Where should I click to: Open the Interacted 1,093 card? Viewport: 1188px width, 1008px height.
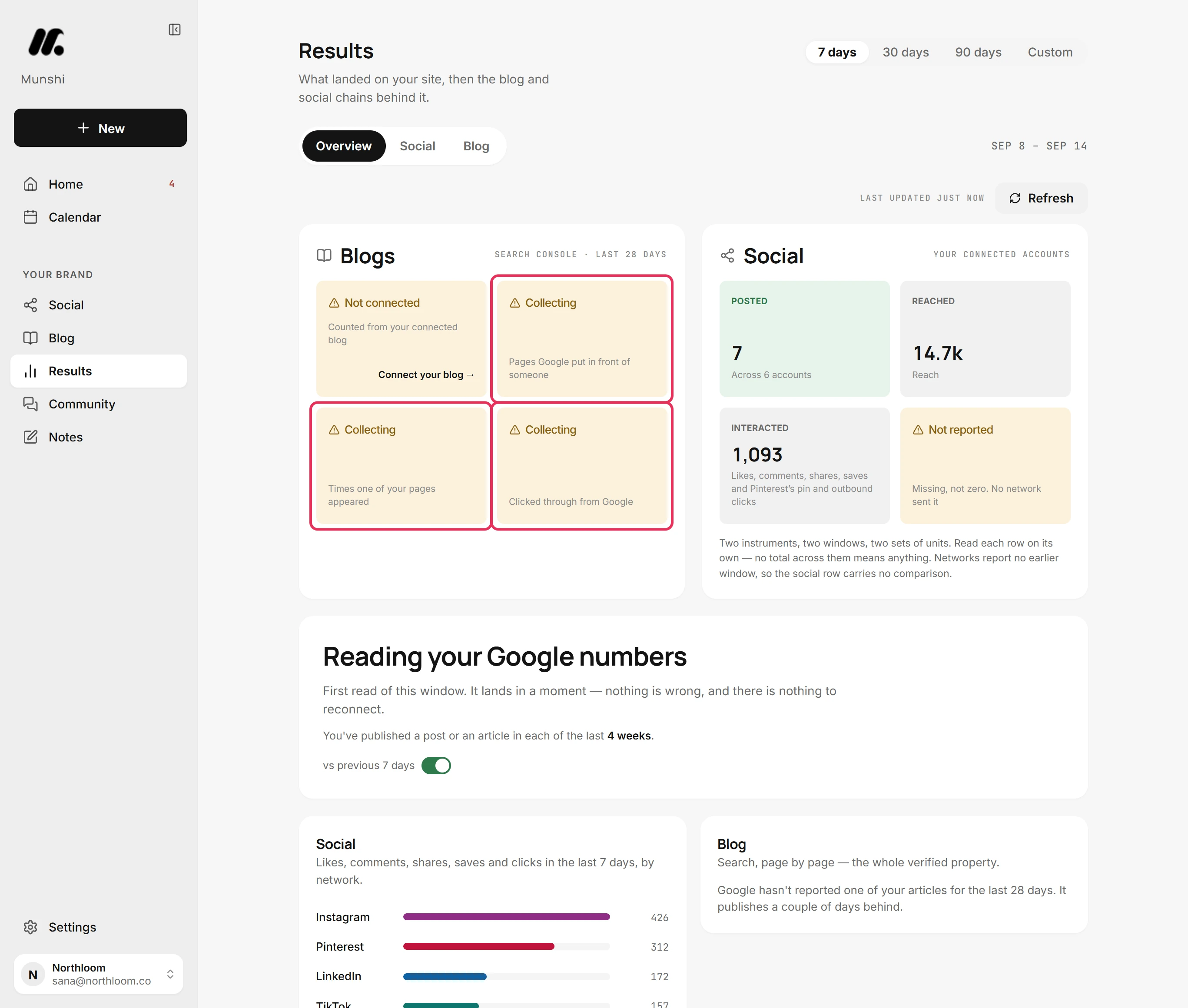point(804,466)
